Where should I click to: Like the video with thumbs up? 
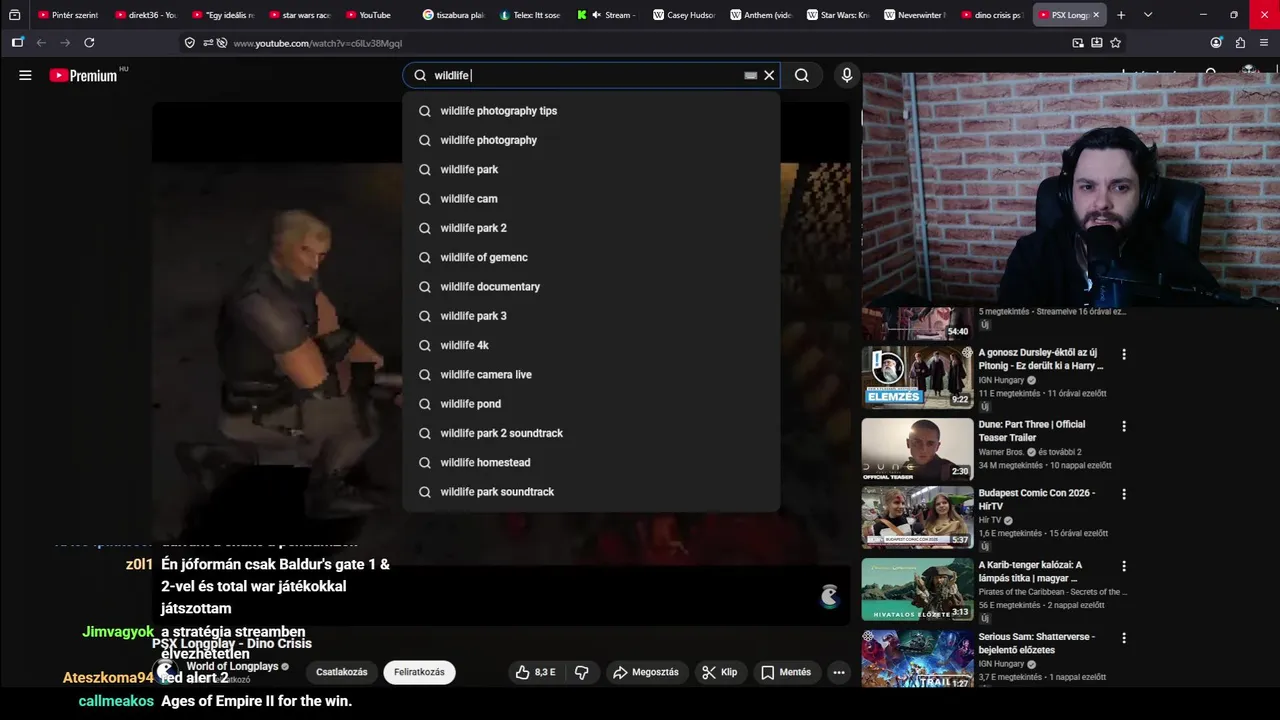pos(536,672)
